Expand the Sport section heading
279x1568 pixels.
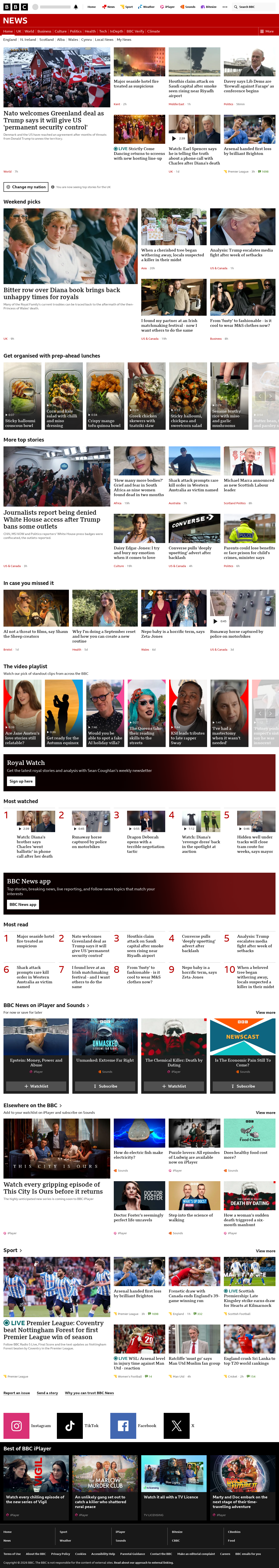click(13, 1250)
